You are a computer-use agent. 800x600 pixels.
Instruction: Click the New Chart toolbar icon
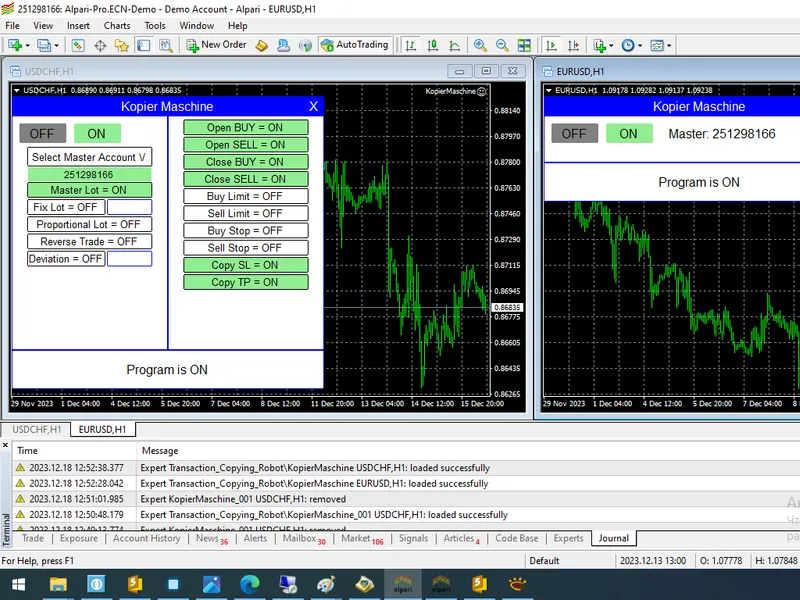pyautogui.click(x=15, y=45)
